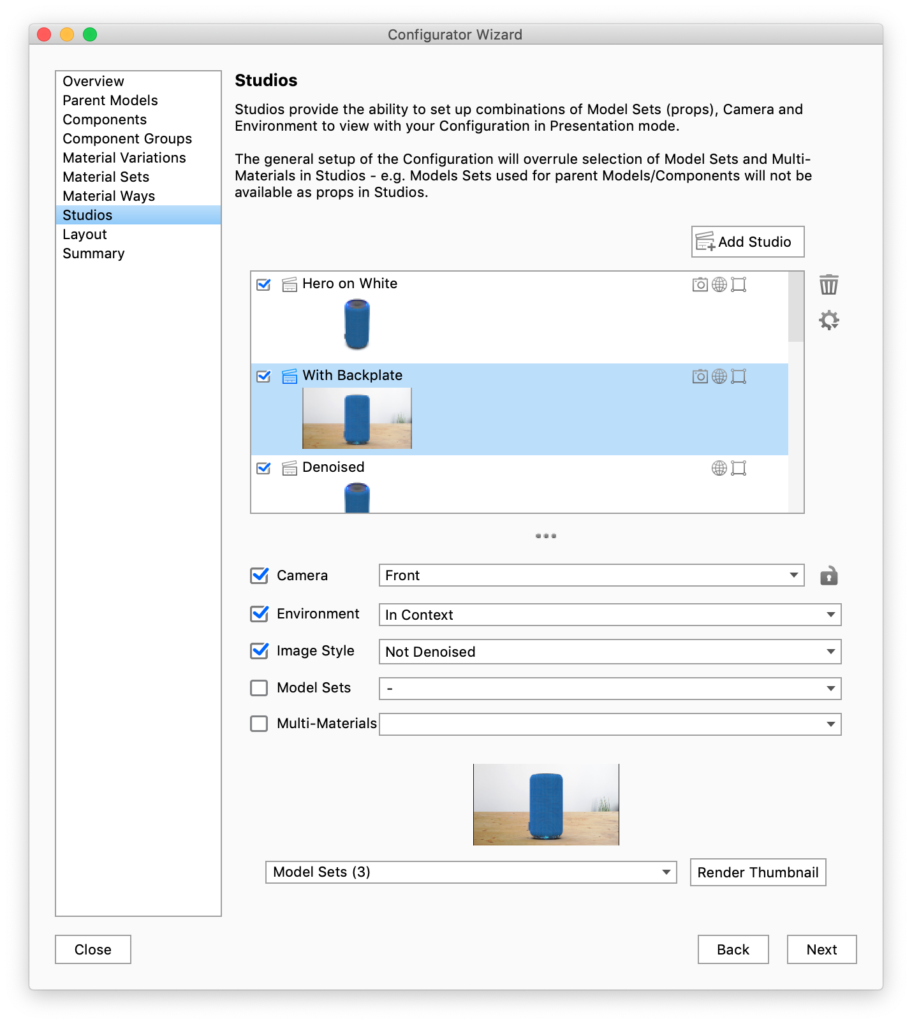Click the Add Studio button
This screenshot has width=912, height=1024.
pyautogui.click(x=747, y=242)
